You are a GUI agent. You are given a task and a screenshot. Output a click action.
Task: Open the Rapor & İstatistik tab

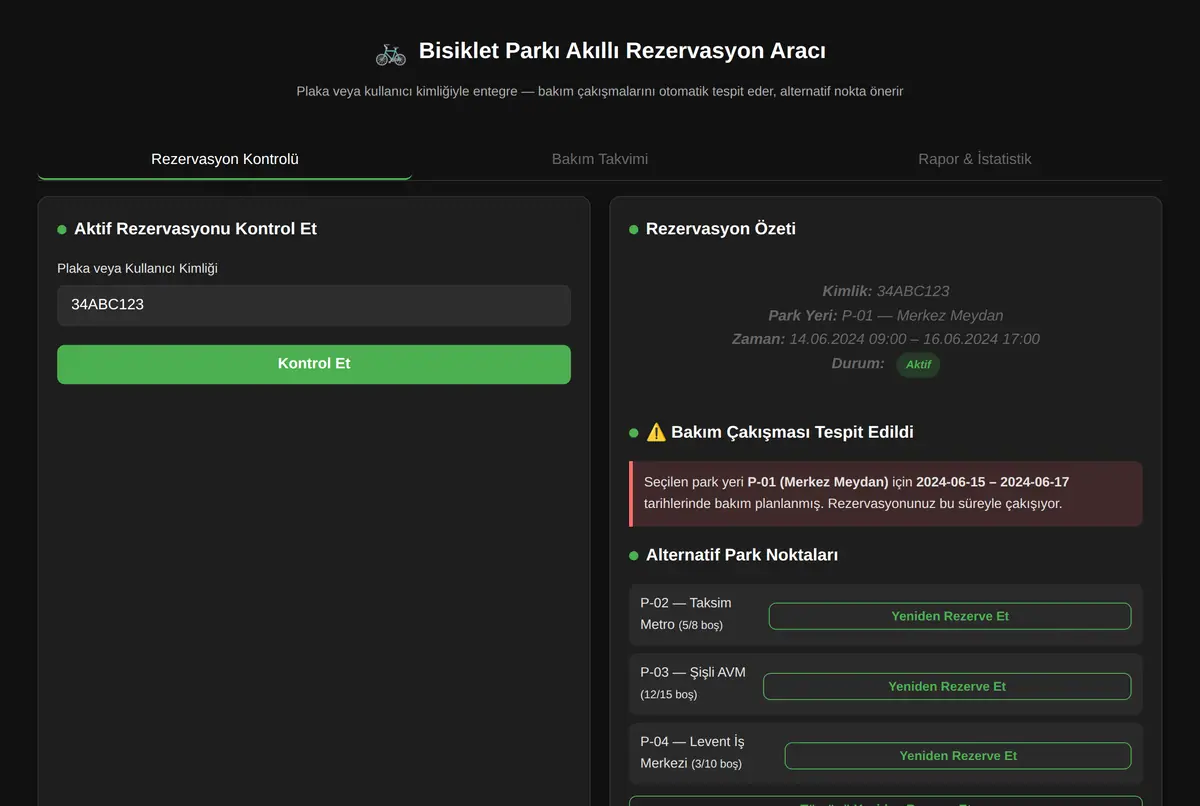point(975,159)
